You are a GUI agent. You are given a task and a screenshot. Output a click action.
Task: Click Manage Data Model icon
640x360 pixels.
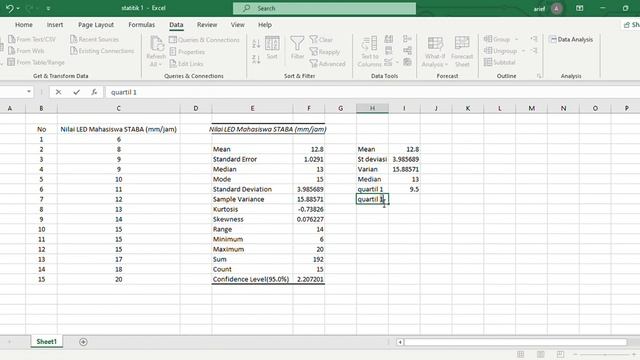[x=407, y=62]
